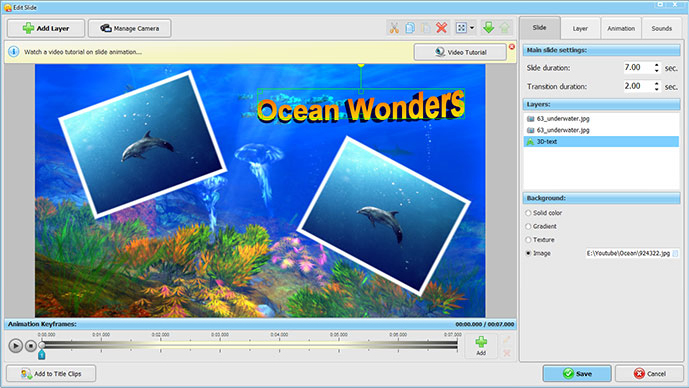
Task: Click the Manage Camera button
Action: pyautogui.click(x=130, y=29)
